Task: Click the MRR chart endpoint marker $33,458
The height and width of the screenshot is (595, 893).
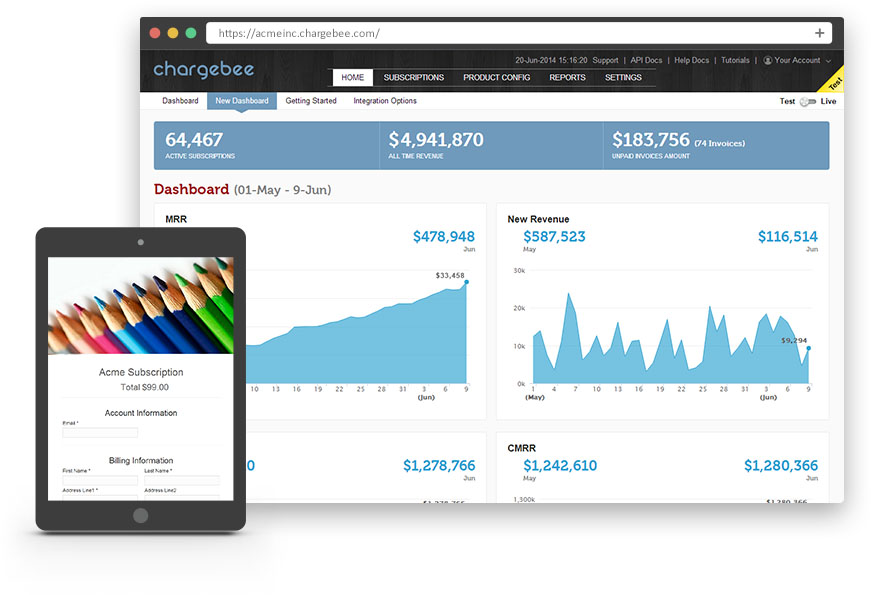Action: pos(466,282)
